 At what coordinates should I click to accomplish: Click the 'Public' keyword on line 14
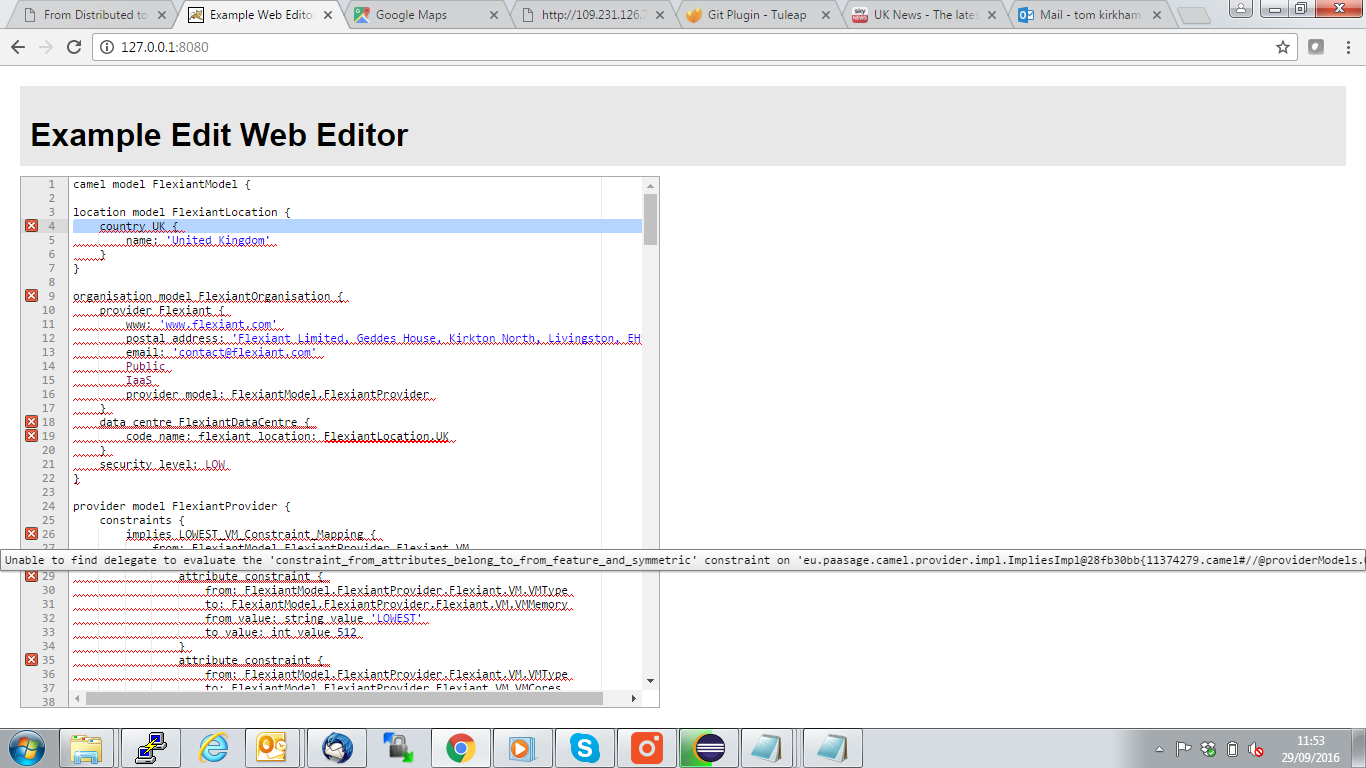[146, 366]
